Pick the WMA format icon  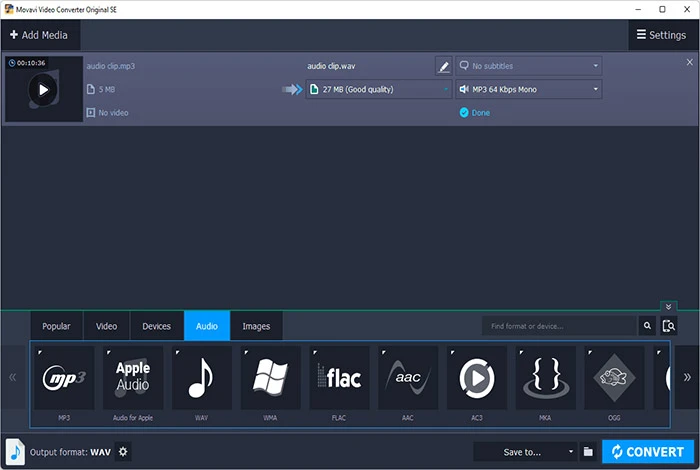pos(270,377)
